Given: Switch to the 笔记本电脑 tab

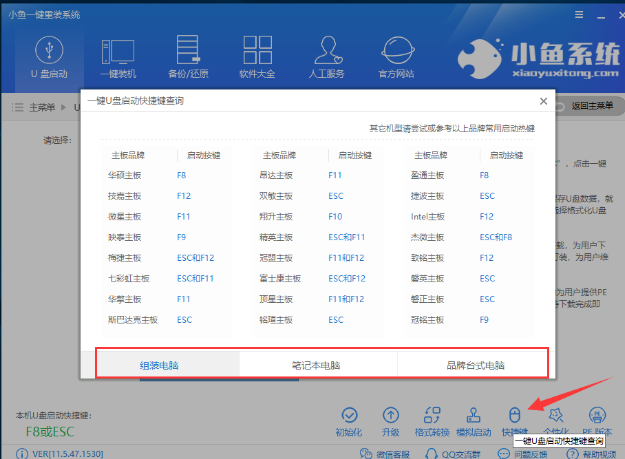Looking at the screenshot, I should (x=318, y=365).
